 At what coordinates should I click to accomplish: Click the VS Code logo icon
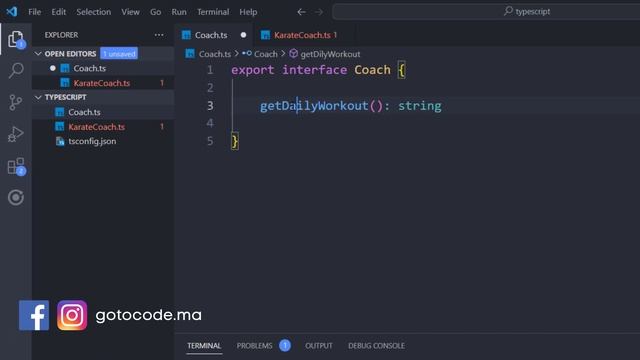point(11,11)
